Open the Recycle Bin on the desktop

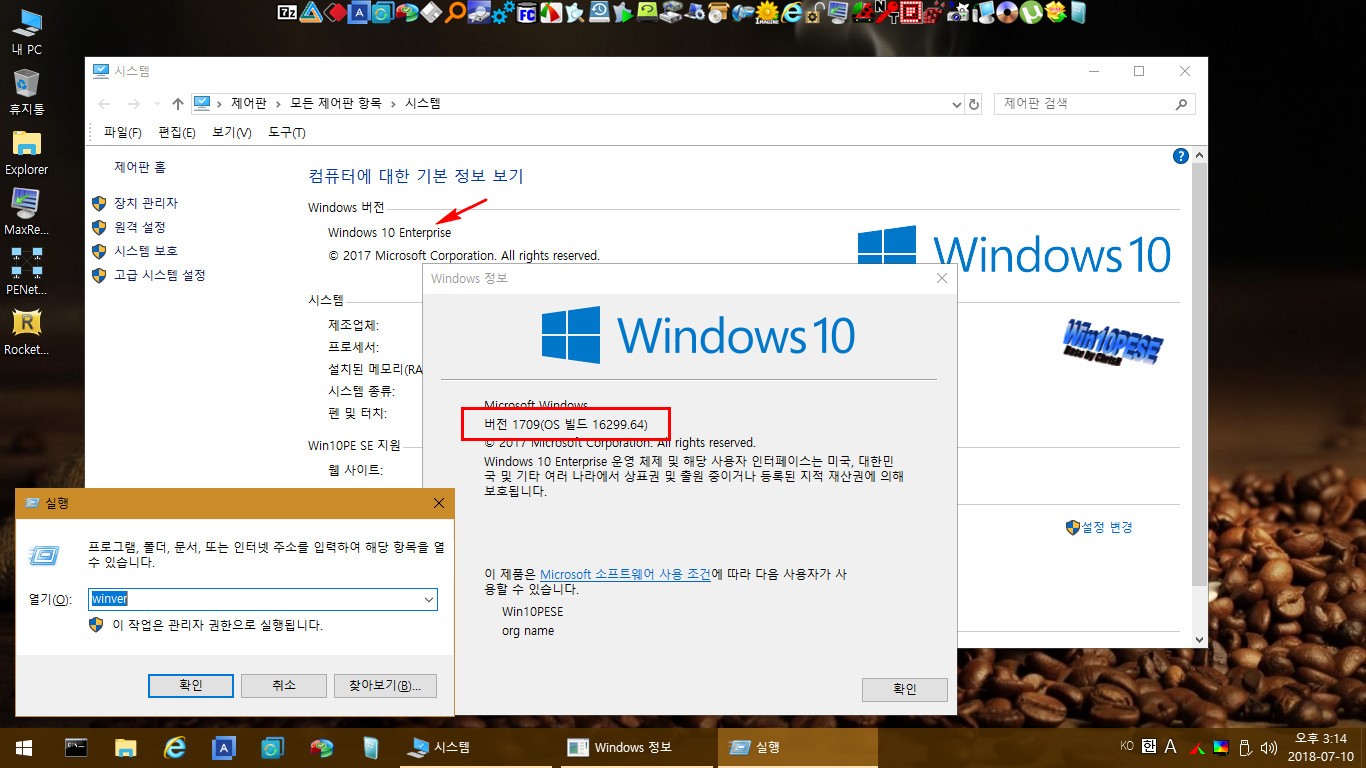click(x=26, y=92)
